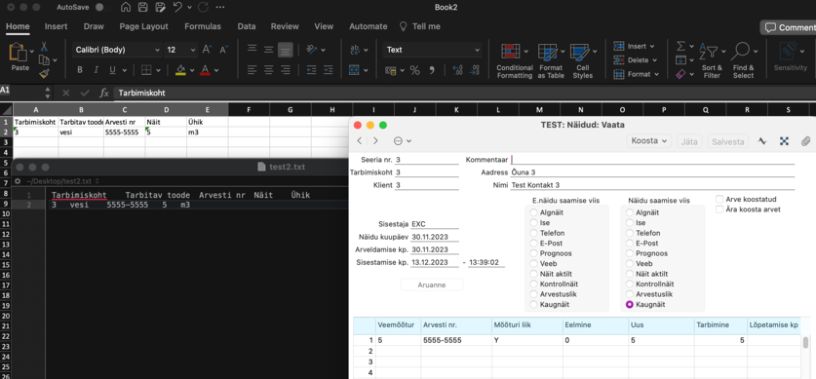The height and width of the screenshot is (379, 816).
Task: Open the Paste options arrow
Action: 32,52
